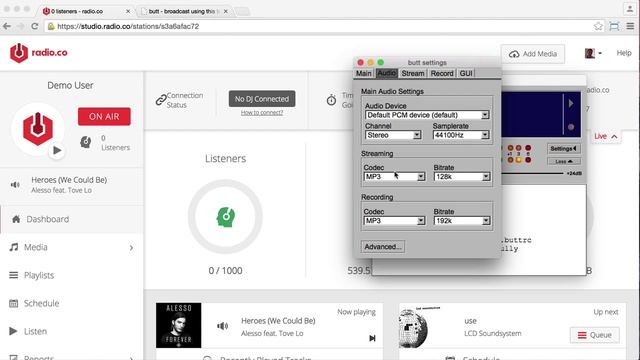Click the Chrome cast/extension icon beside the star
The image size is (640, 360).
(614, 26)
